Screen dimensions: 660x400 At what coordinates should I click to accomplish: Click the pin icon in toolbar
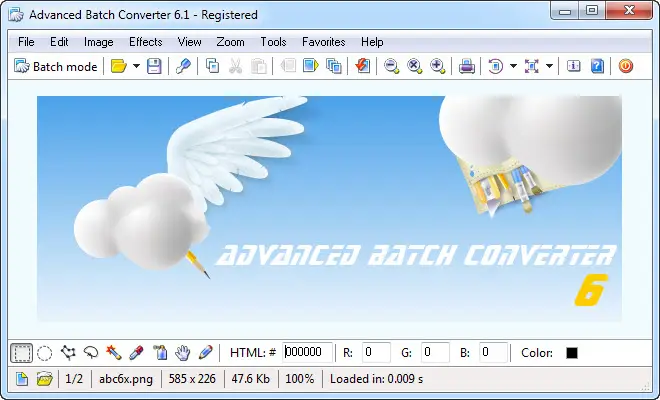183,66
